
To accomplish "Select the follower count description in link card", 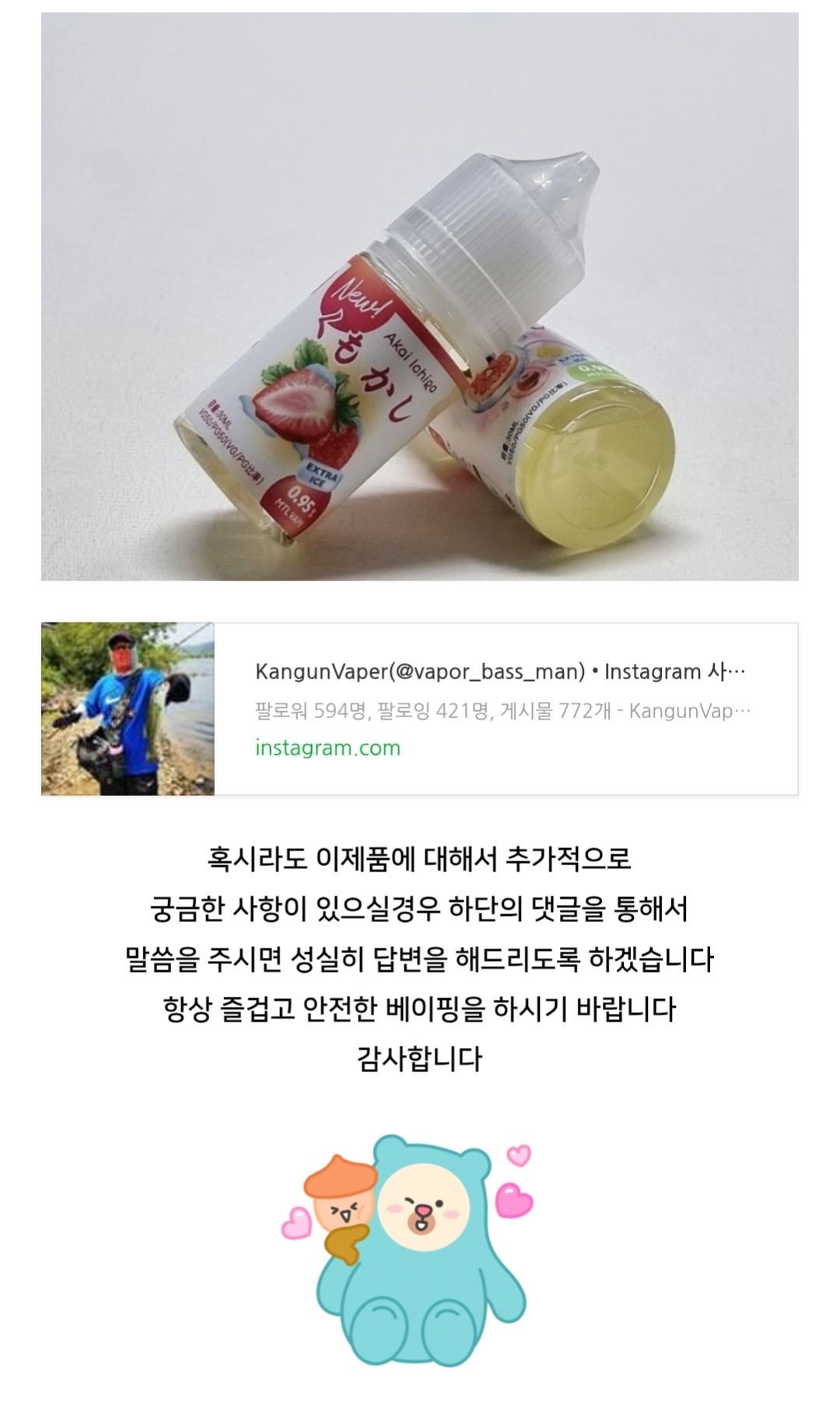I will (x=502, y=710).
